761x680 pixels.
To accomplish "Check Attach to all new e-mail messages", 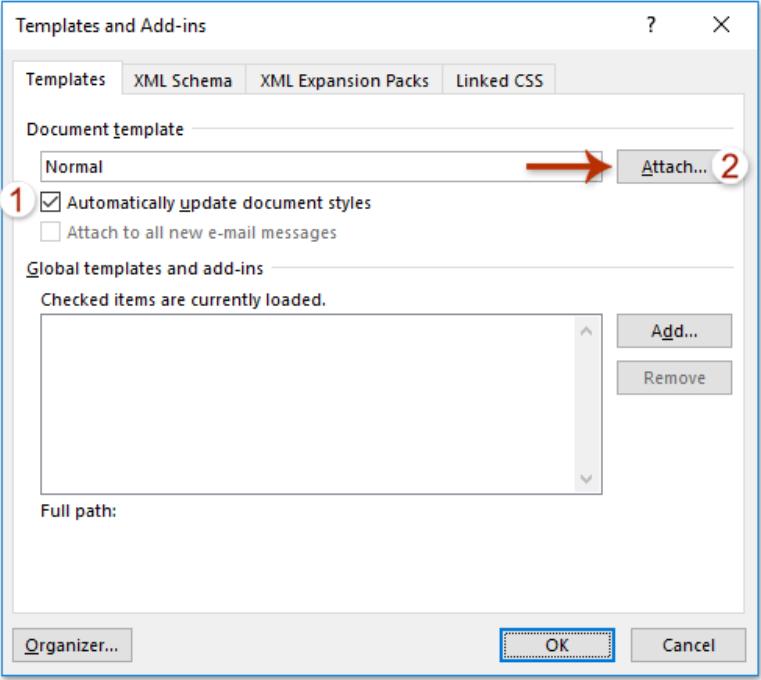I will (51, 233).
